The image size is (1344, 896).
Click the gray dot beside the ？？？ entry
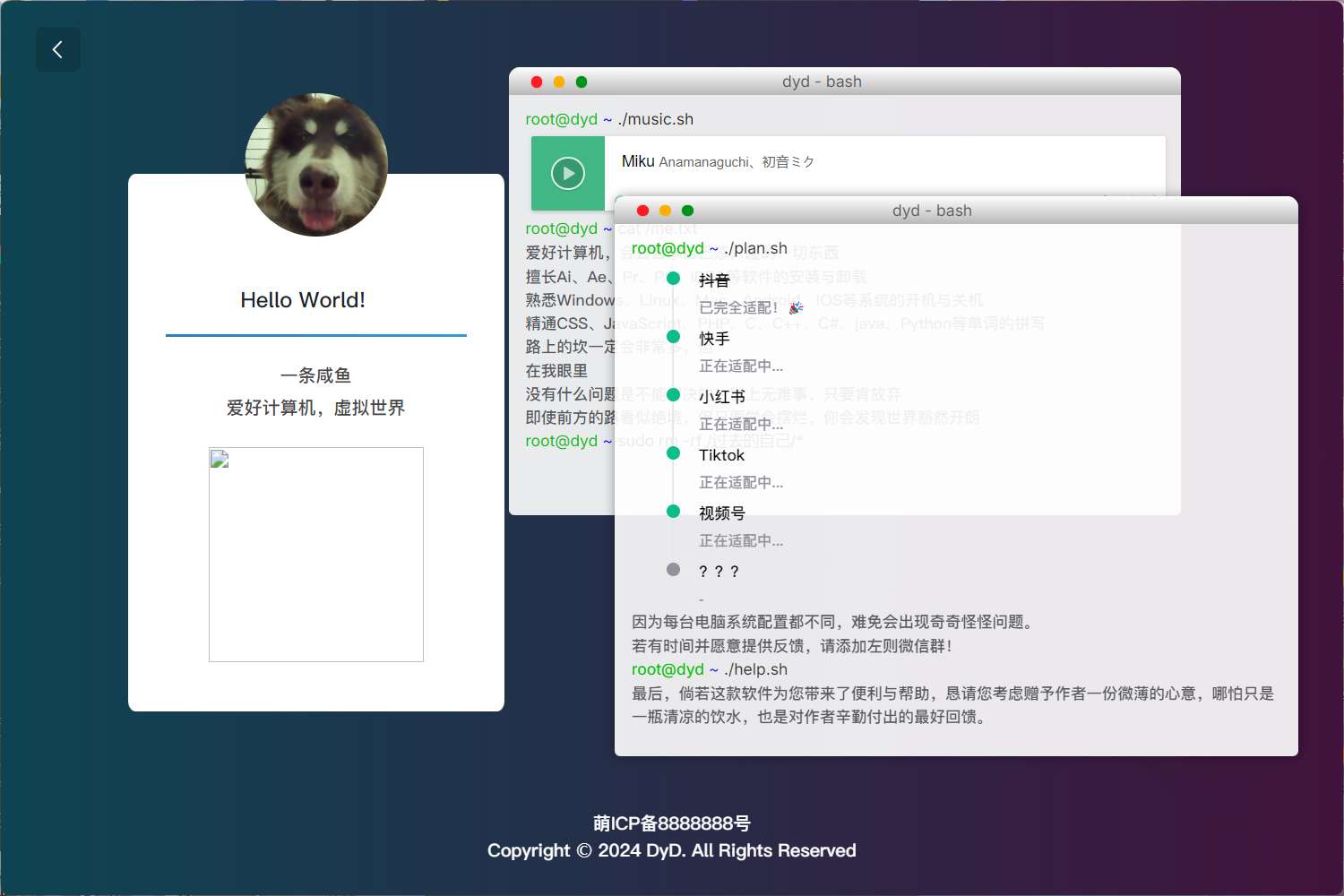[x=673, y=569]
